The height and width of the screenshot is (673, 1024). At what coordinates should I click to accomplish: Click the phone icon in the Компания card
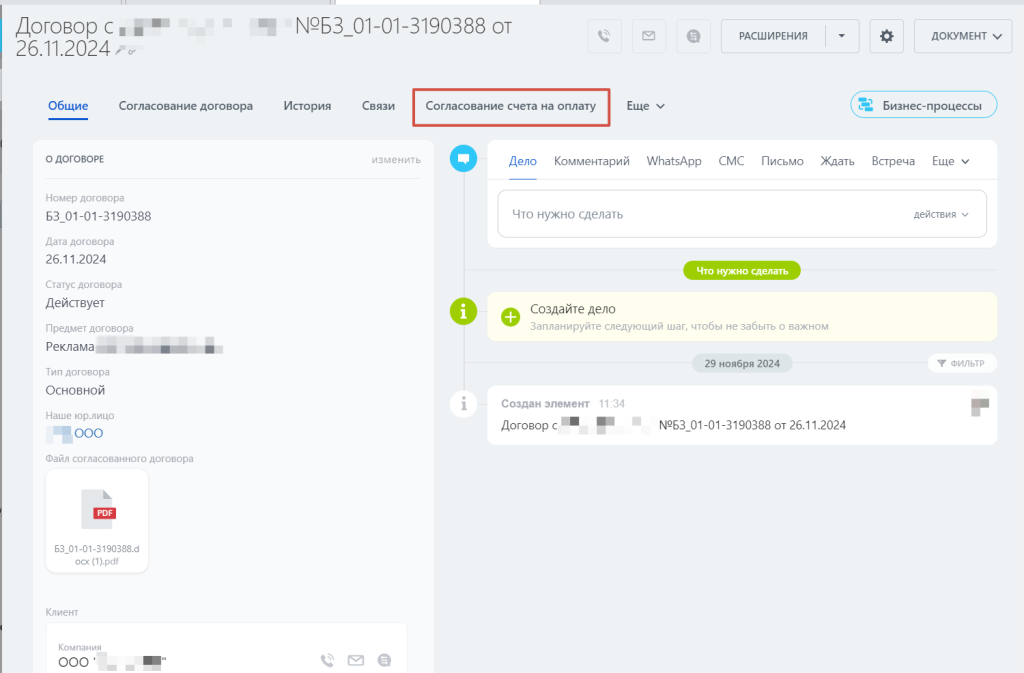pos(327,660)
